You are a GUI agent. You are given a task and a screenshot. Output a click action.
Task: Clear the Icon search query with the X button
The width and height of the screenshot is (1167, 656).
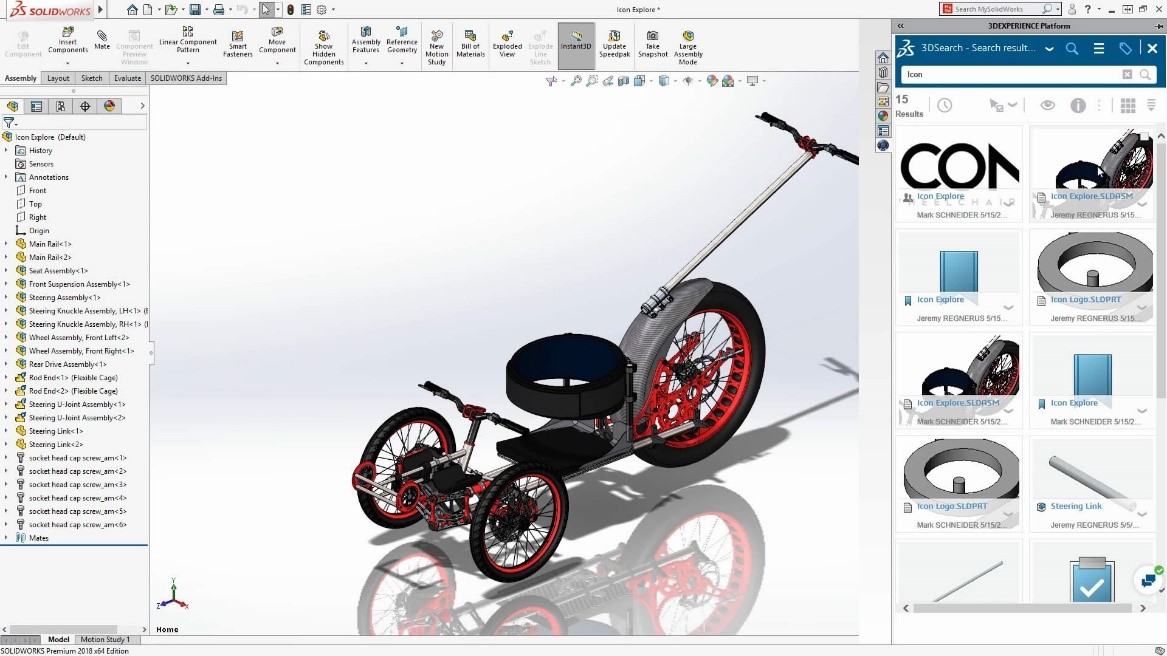coord(1128,74)
